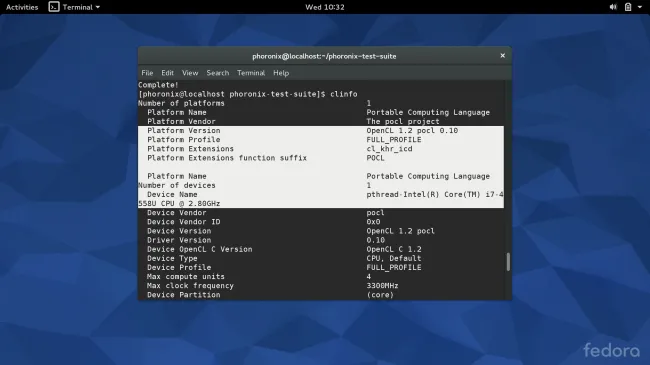
Task: Expand the system menu arrow
Action: point(640,7)
